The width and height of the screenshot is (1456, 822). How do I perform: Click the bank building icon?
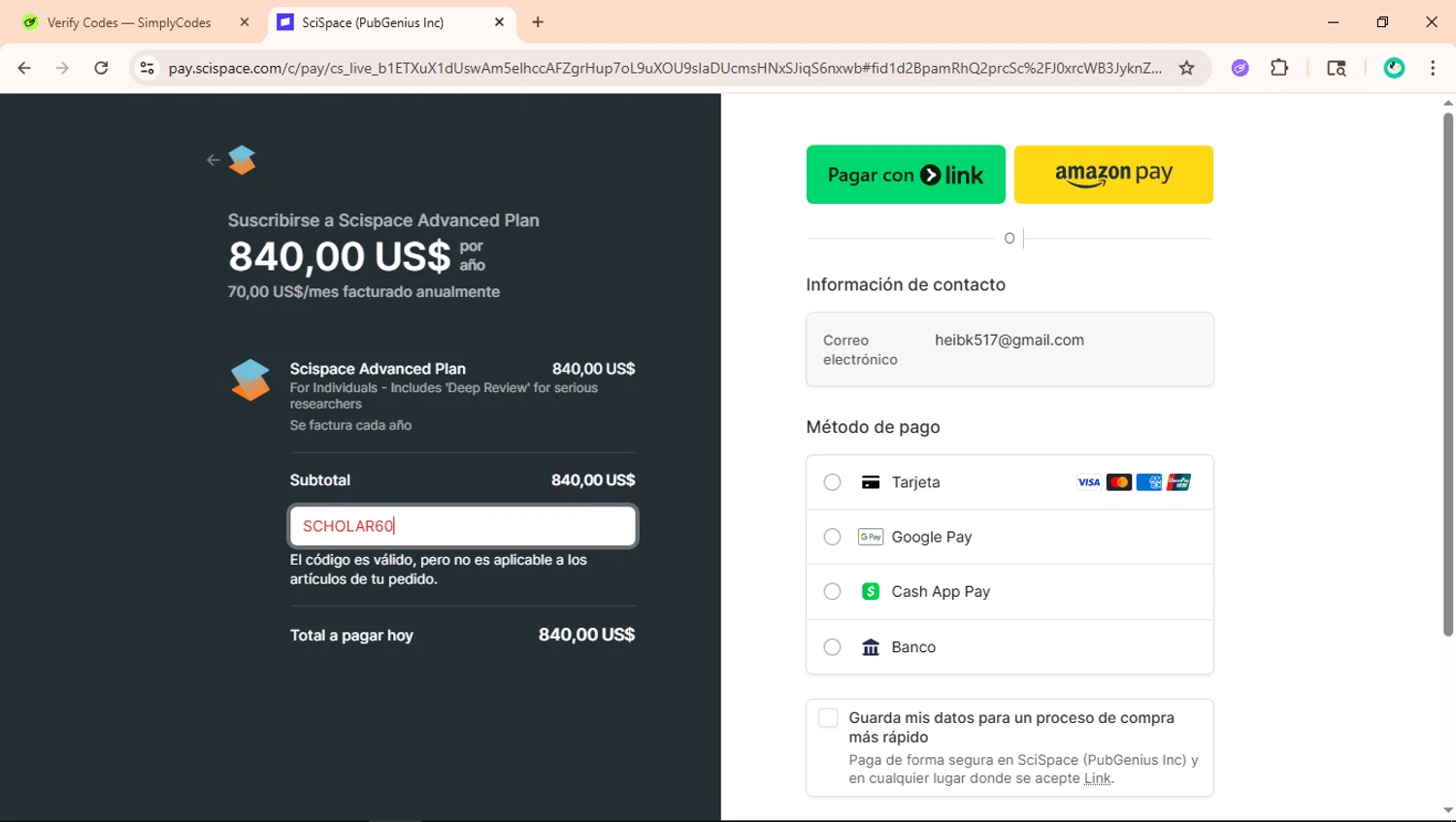click(x=871, y=647)
